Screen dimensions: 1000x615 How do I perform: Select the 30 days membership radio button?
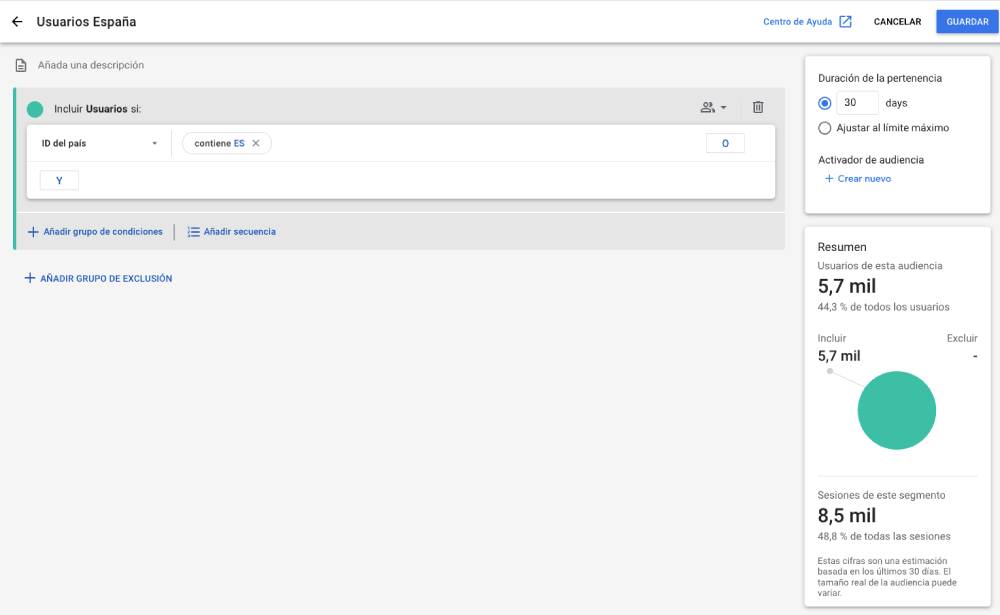point(825,103)
